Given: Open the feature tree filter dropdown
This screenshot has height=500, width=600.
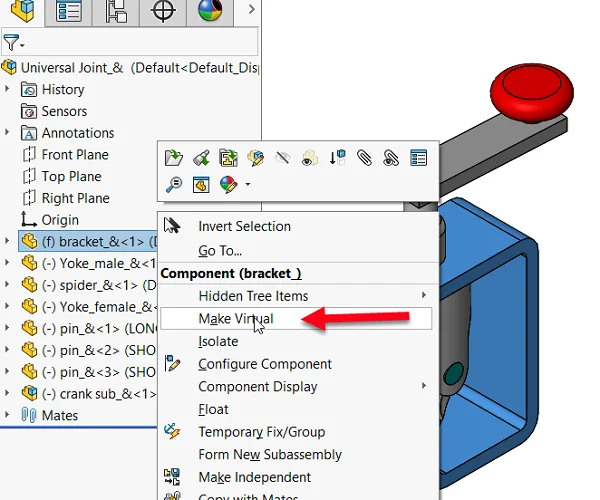Looking at the screenshot, I should pos(14,42).
